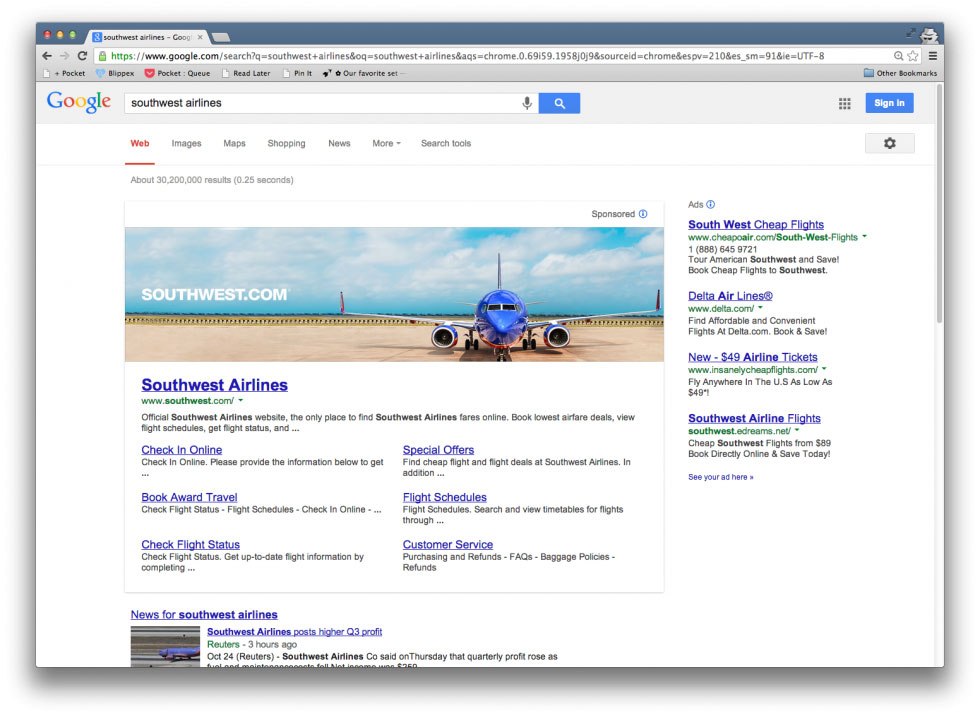Click the Sponsored info icon

point(643,214)
